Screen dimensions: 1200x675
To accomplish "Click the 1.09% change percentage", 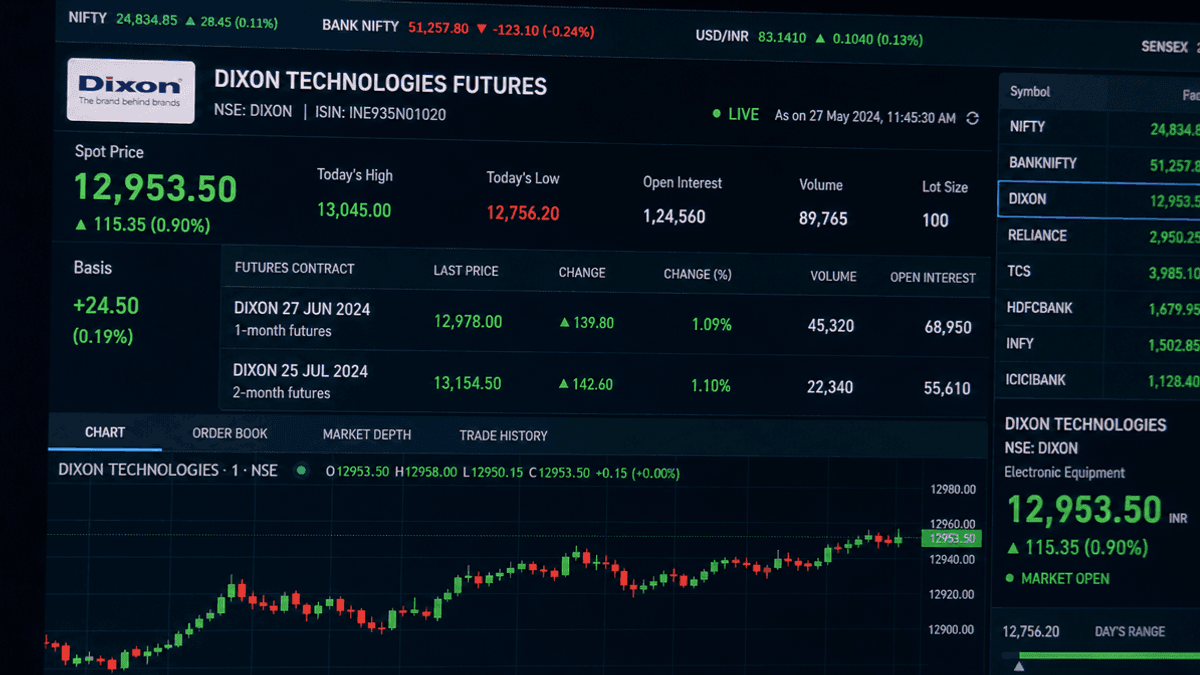I will 711,324.
